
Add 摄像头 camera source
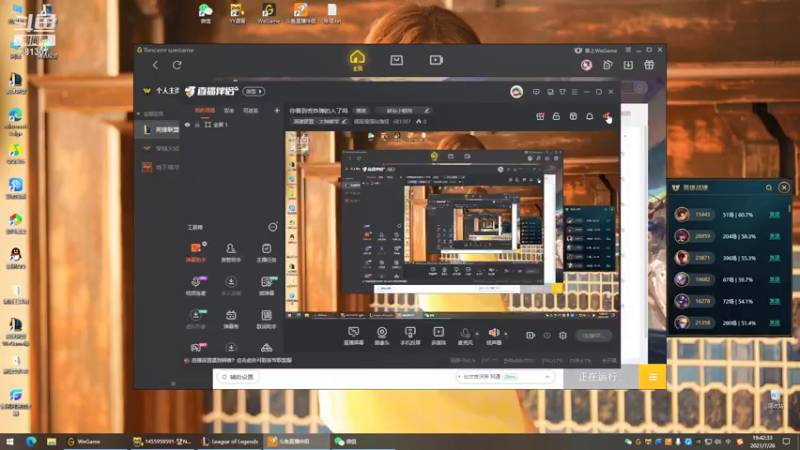click(382, 336)
